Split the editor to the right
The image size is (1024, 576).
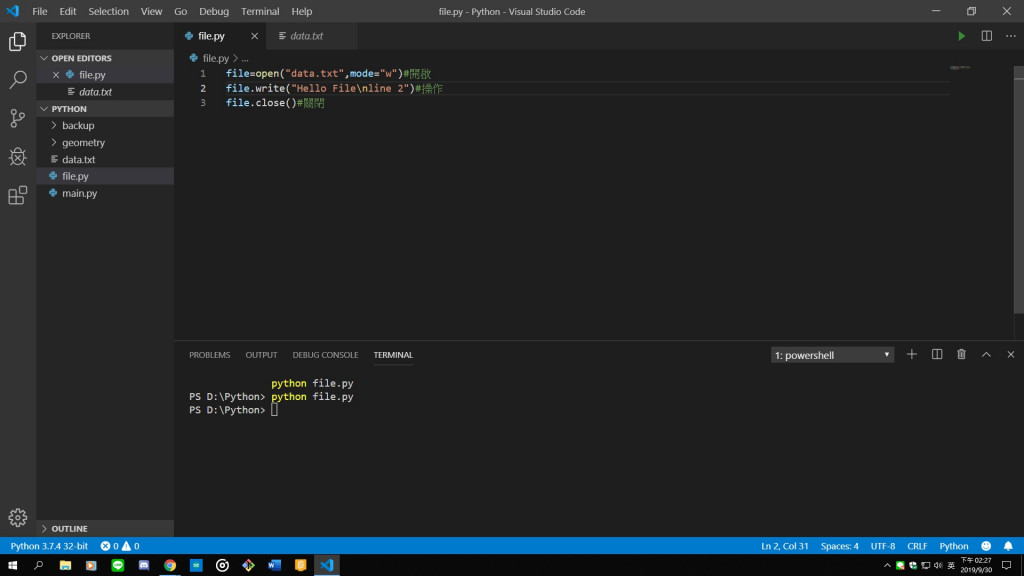tap(986, 36)
